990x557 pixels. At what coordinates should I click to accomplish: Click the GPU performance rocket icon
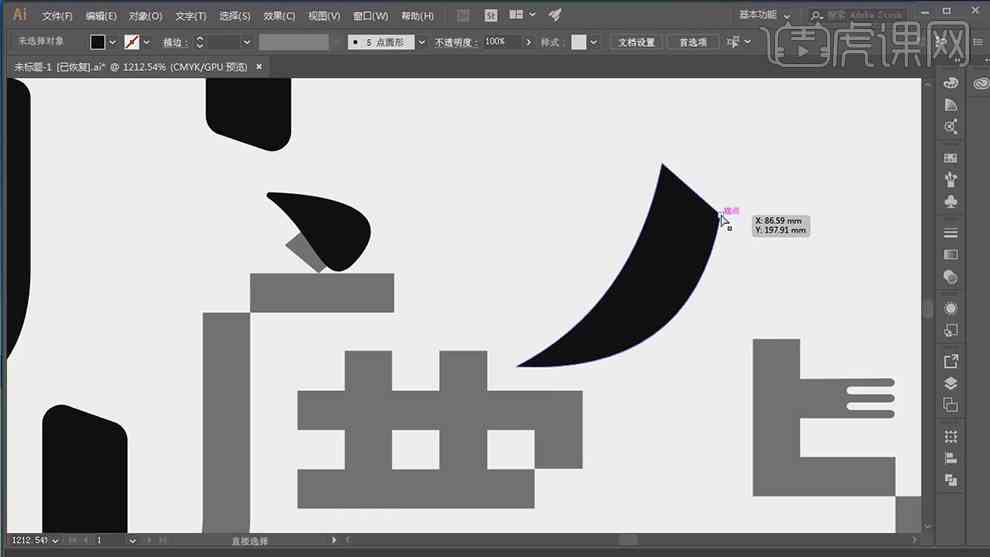click(x=555, y=15)
